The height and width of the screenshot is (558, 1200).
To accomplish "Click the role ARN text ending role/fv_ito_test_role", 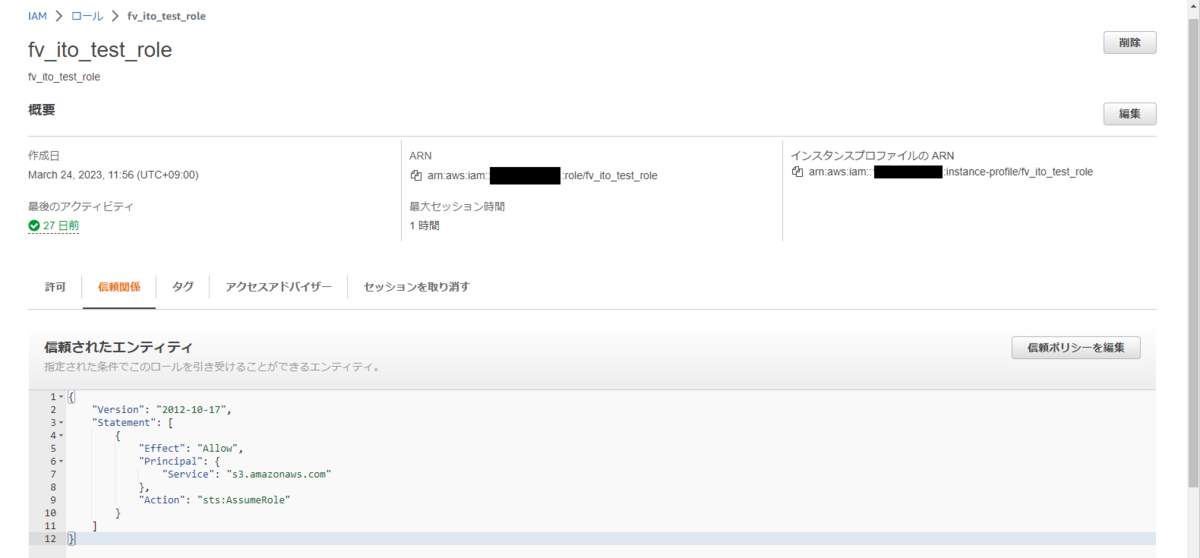I will (x=542, y=176).
